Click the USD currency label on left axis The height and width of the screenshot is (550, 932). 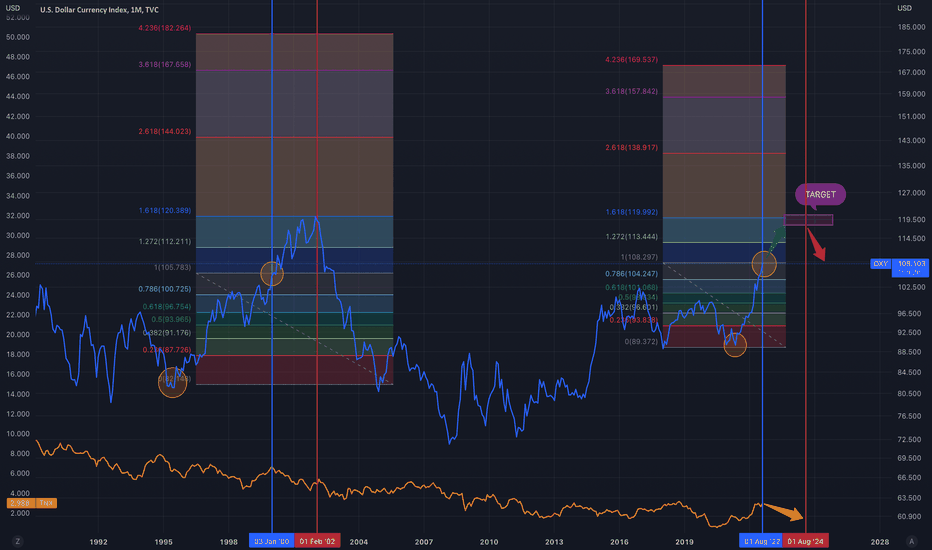click(12, 8)
